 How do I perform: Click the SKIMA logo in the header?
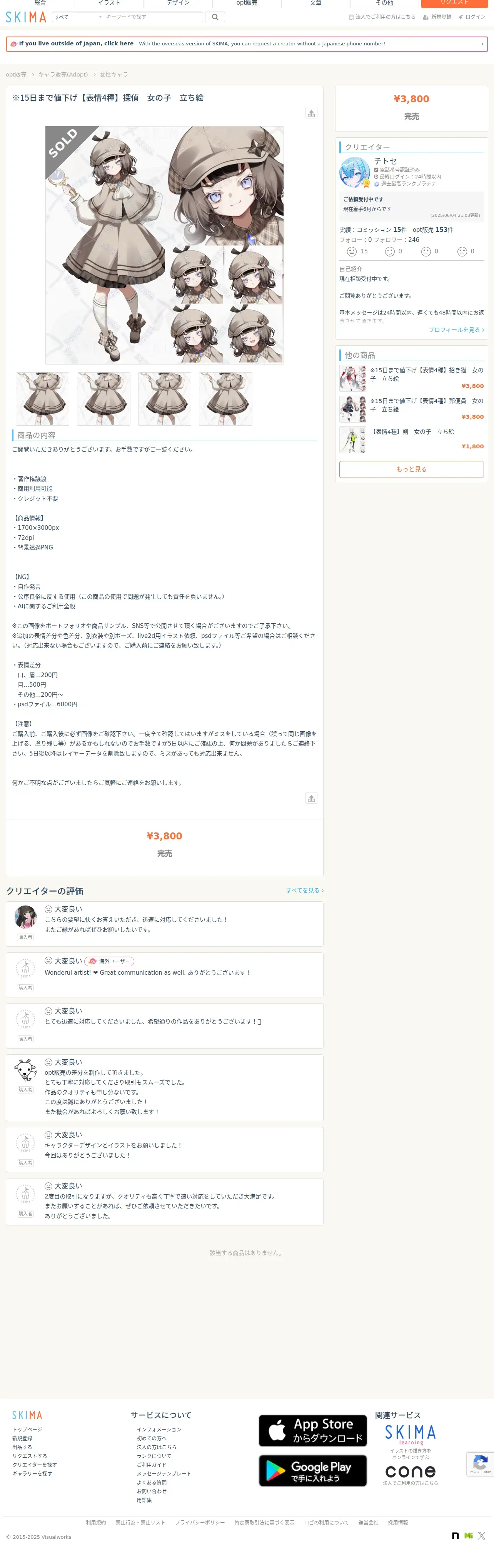26,17
